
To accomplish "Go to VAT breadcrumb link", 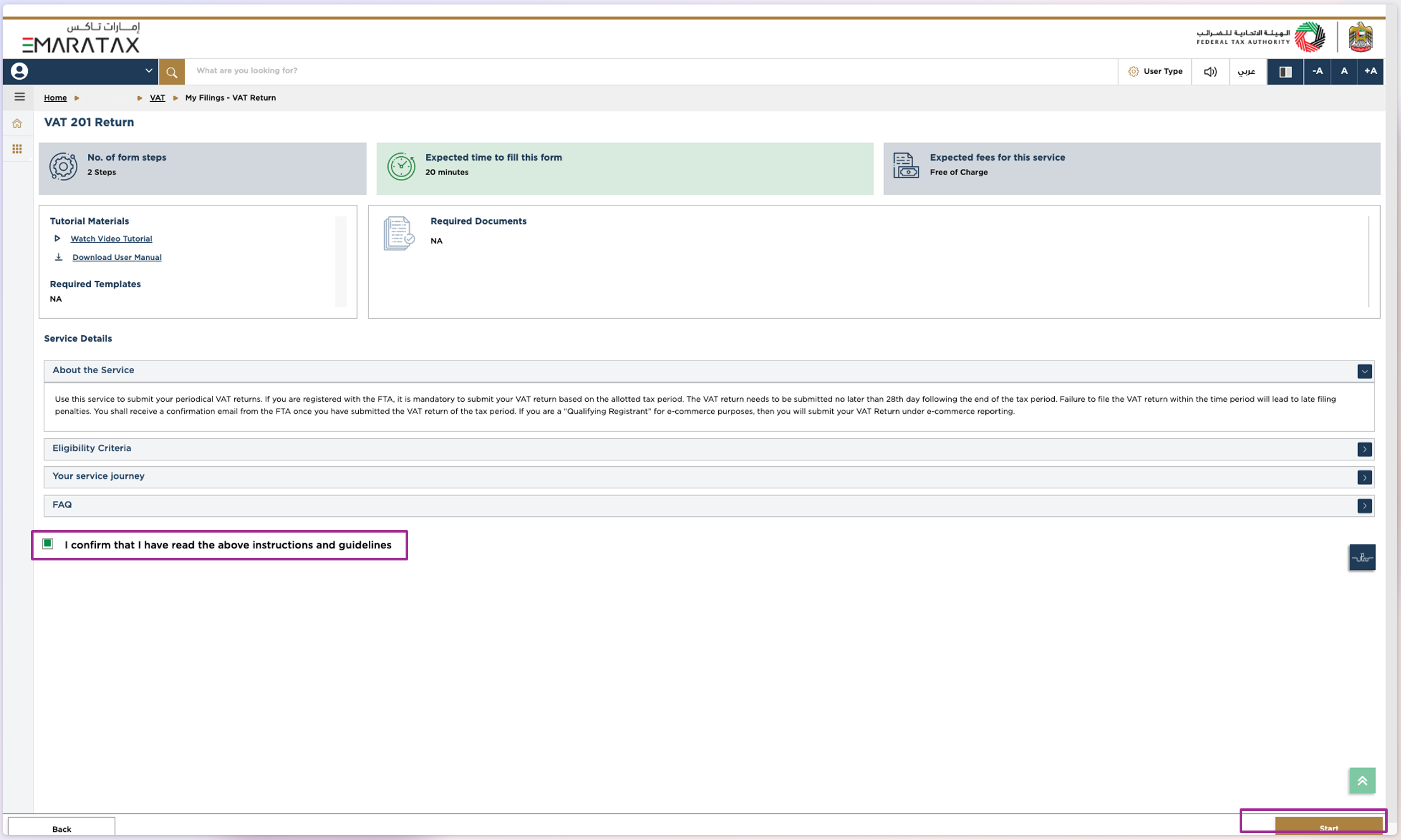I will (x=157, y=97).
